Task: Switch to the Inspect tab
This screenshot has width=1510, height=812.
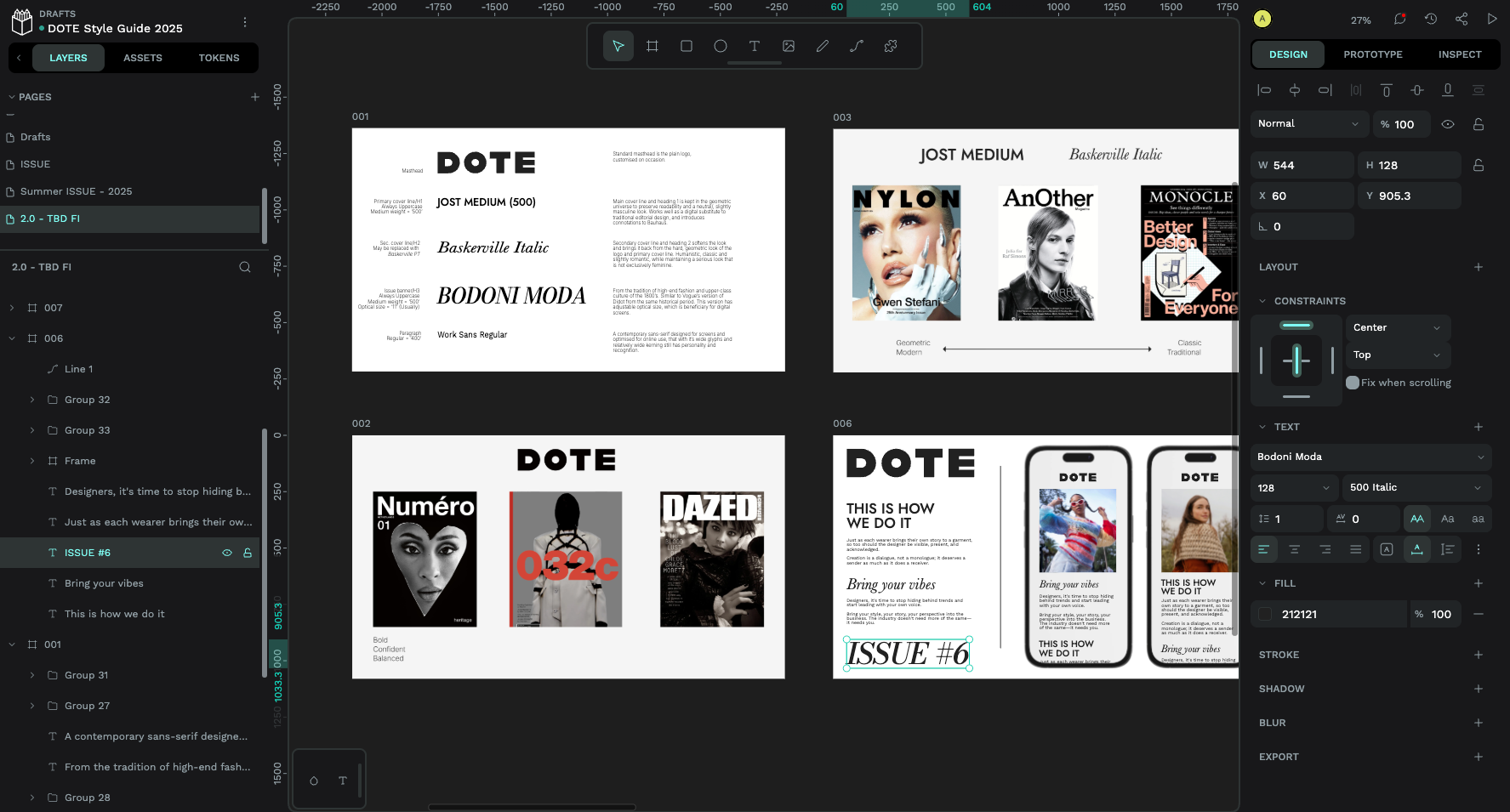Action: (1460, 54)
